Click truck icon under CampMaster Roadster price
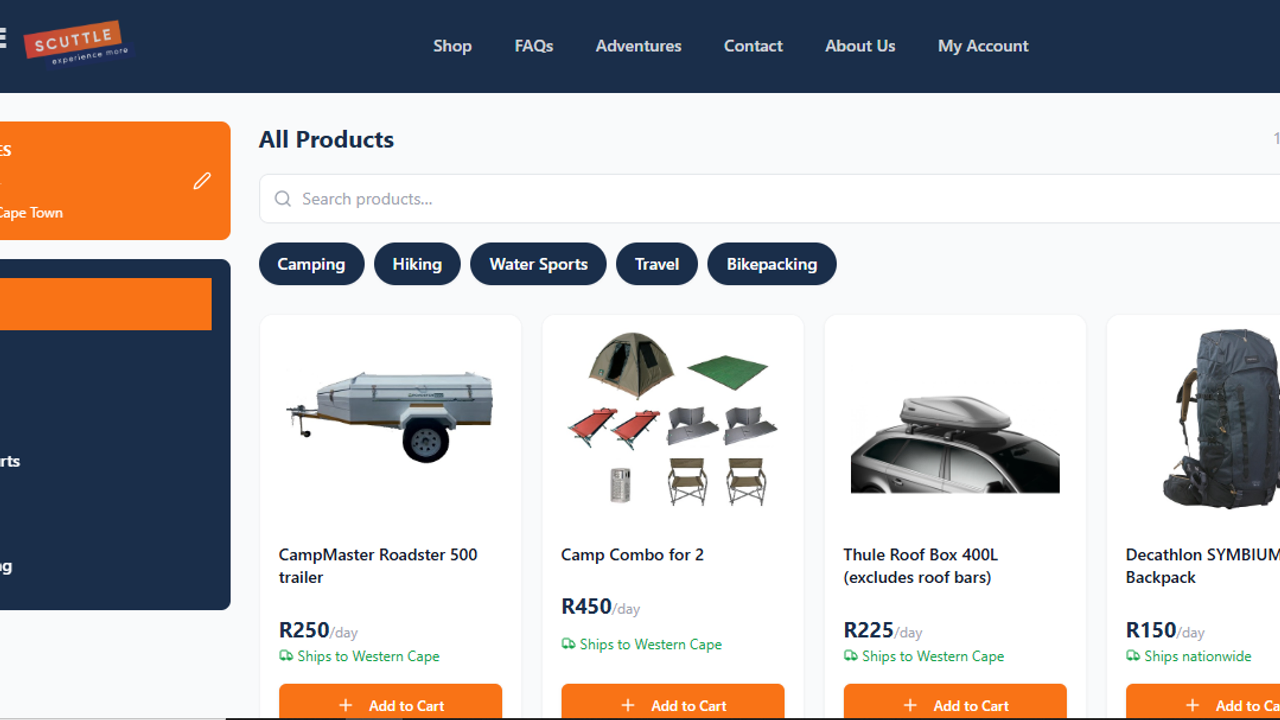This screenshot has height=720, width=1280. pyautogui.click(x=286, y=656)
